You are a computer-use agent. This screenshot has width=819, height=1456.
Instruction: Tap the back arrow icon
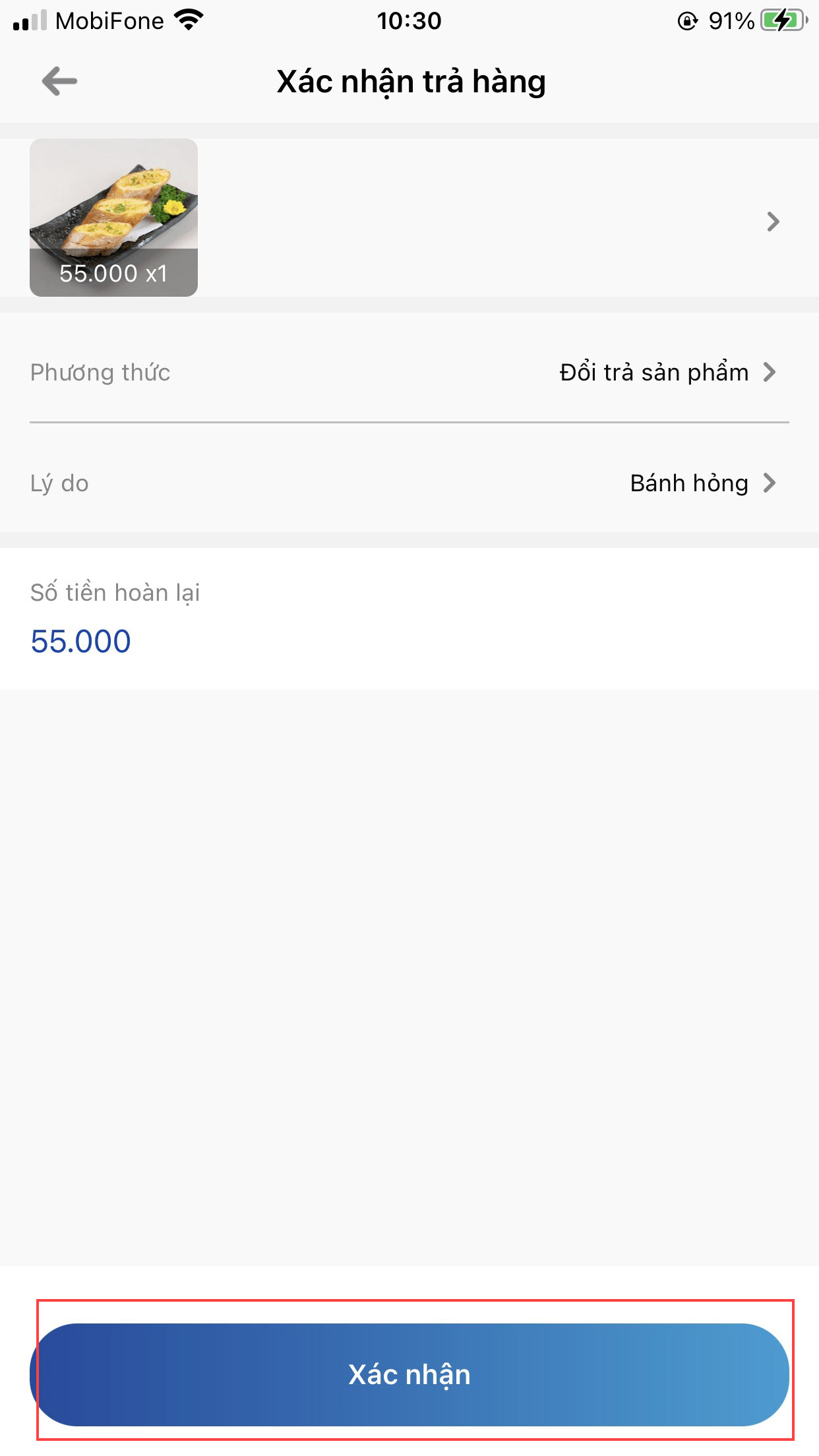tap(59, 81)
